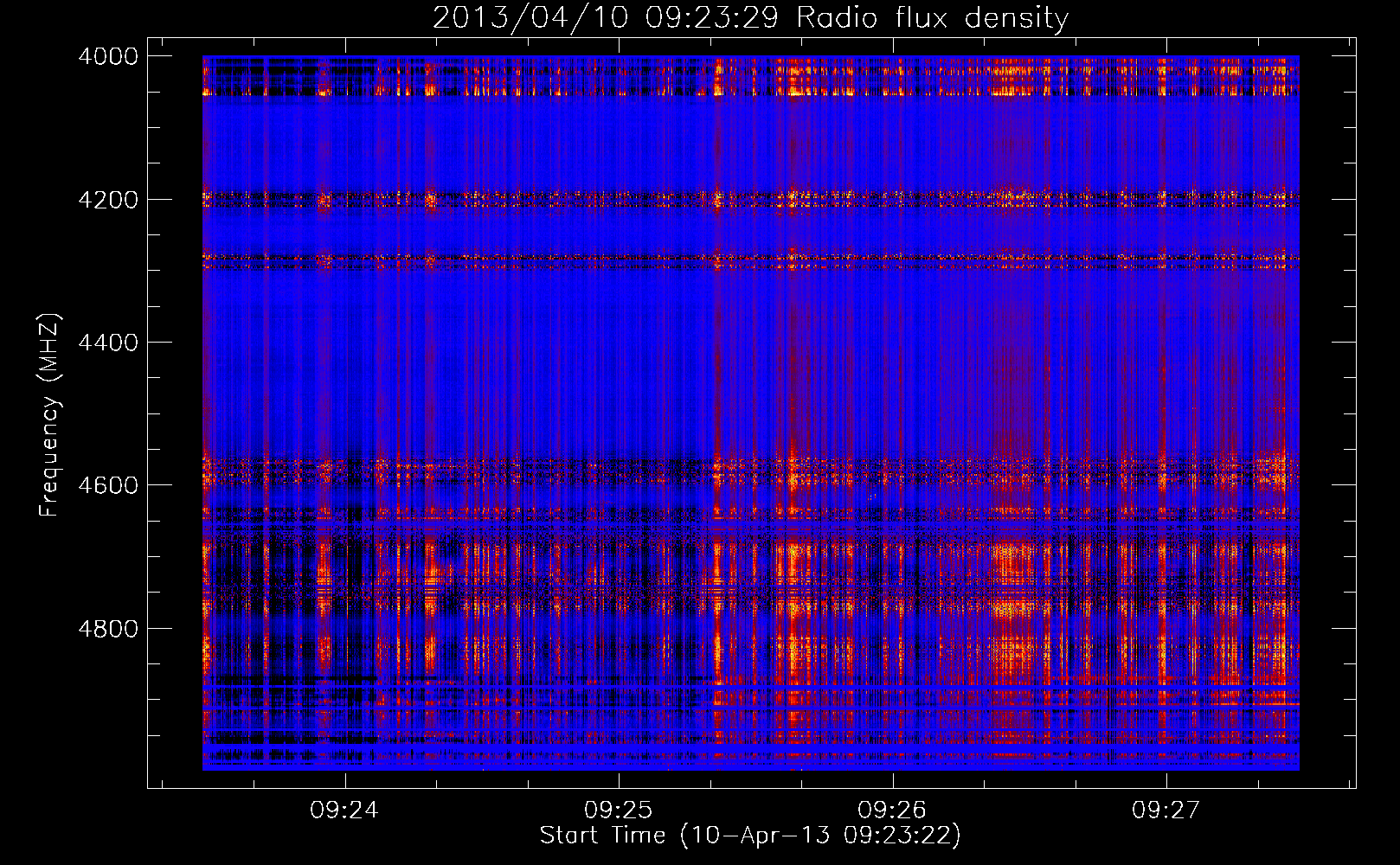This screenshot has height=865, width=1400.
Task: Click the '09:26' time axis label
Action: click(892, 810)
